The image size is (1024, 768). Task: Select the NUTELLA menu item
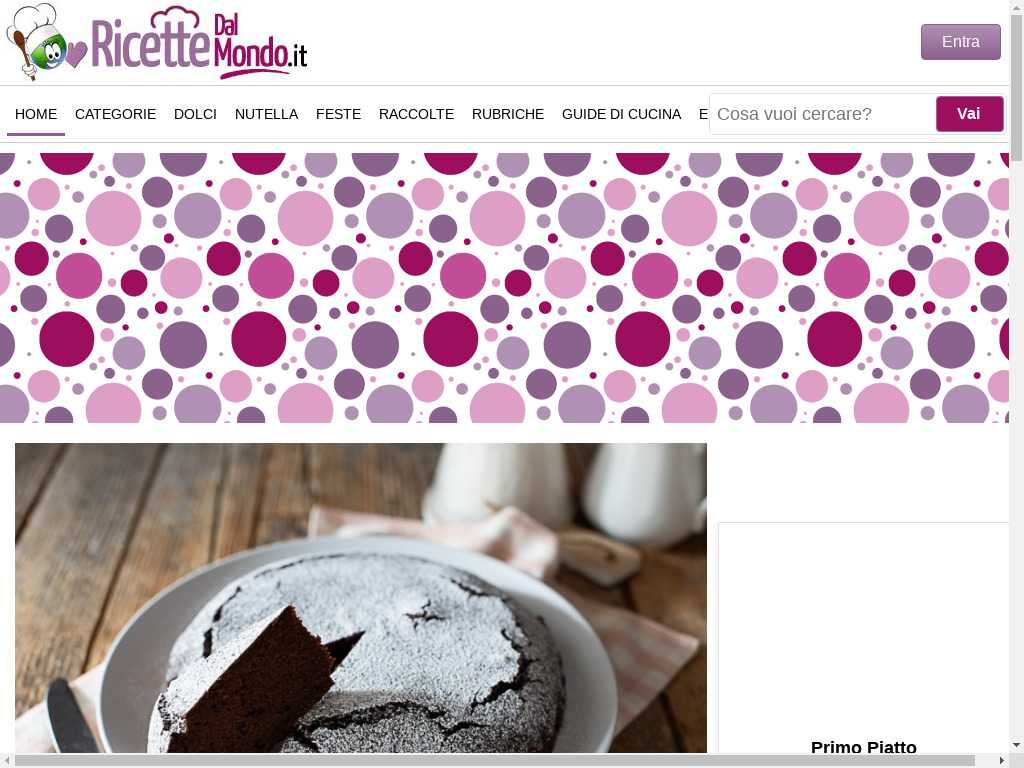tap(266, 114)
